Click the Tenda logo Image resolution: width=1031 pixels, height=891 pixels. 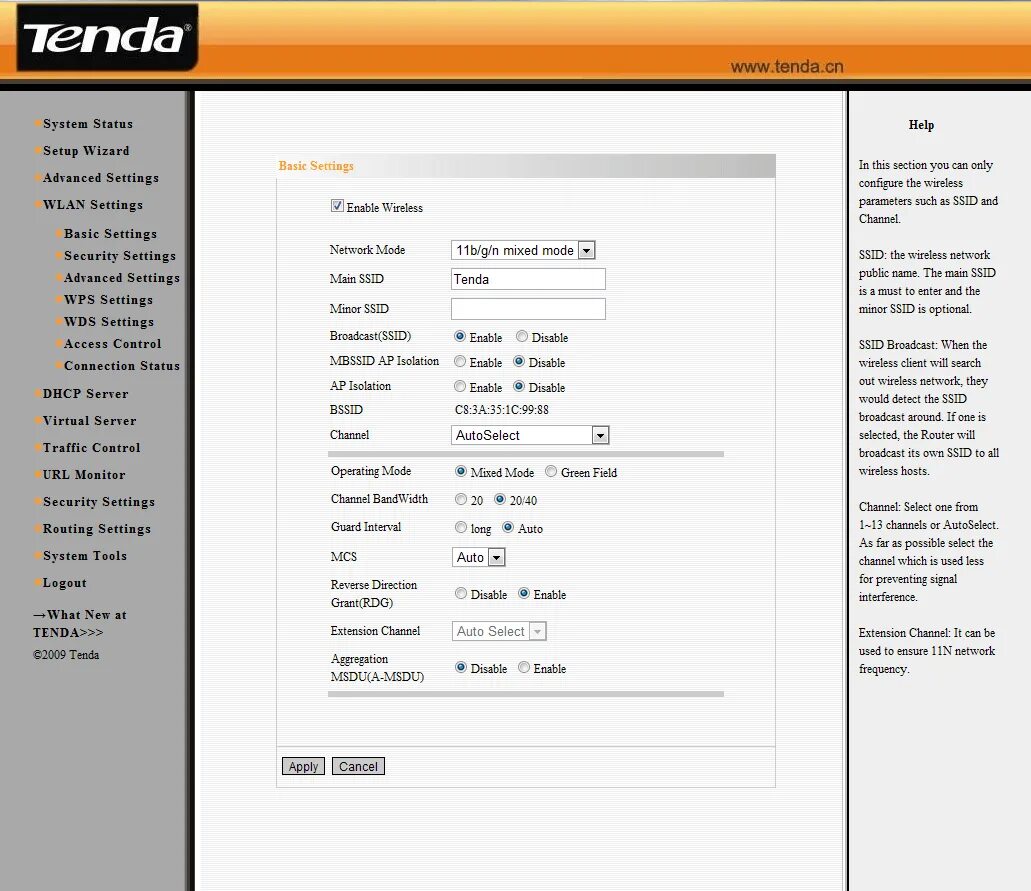coord(107,37)
